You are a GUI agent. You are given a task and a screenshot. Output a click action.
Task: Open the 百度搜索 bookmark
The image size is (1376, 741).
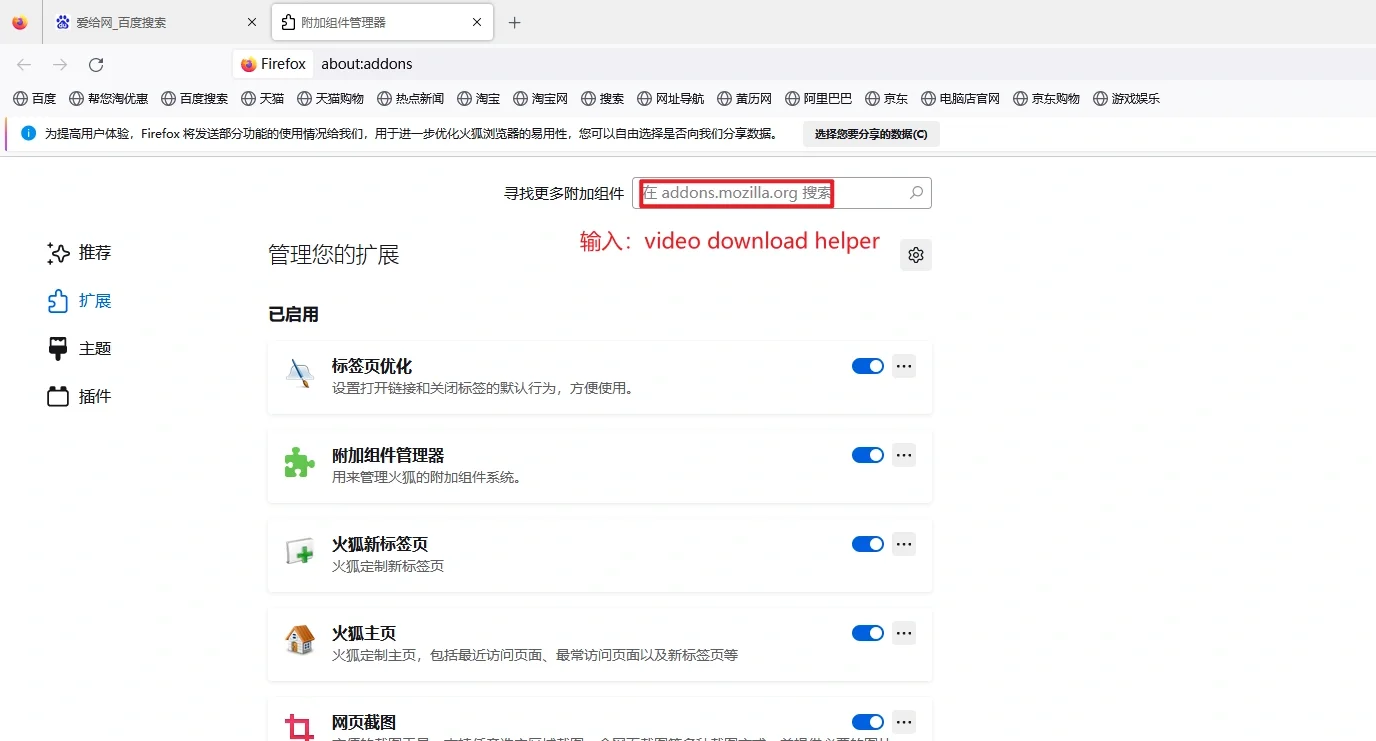(194, 98)
